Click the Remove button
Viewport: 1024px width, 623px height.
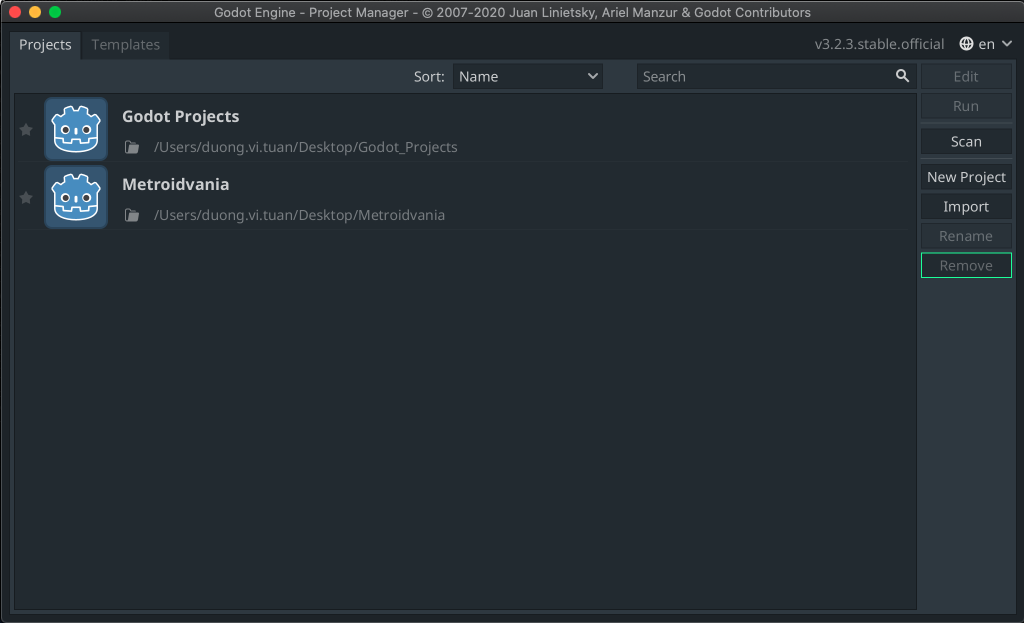pos(966,265)
